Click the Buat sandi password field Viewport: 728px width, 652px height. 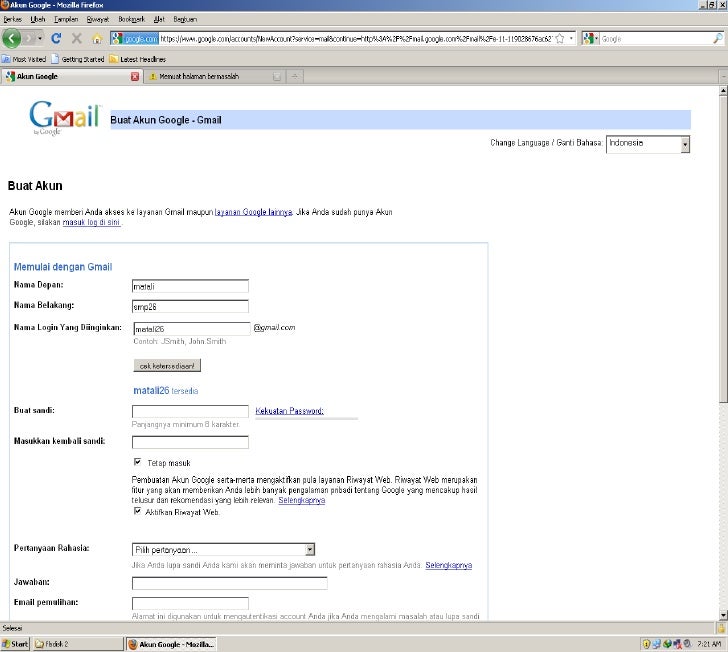[190, 411]
